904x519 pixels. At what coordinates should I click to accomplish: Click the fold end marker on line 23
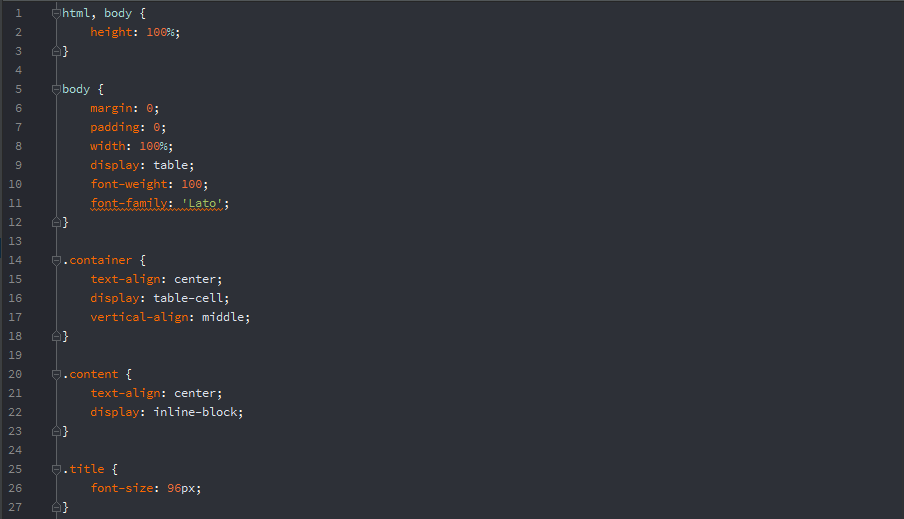(57, 431)
